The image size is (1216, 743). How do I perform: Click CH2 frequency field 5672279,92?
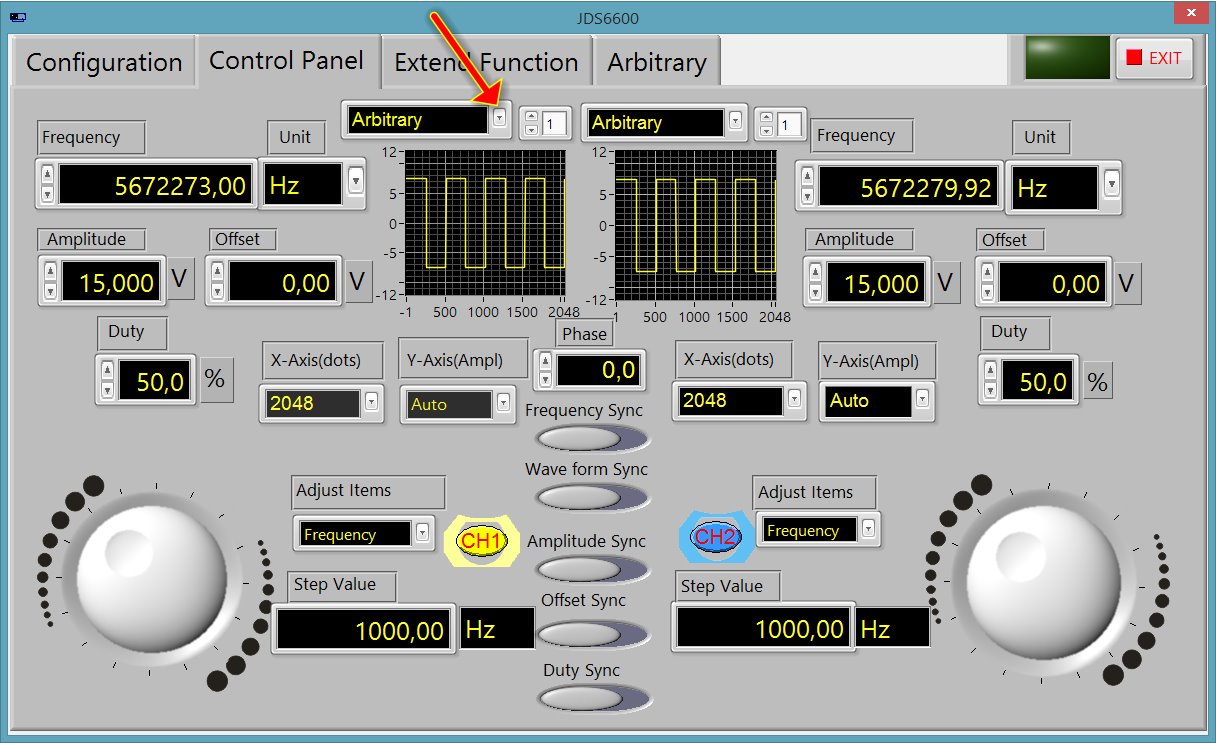click(x=909, y=187)
